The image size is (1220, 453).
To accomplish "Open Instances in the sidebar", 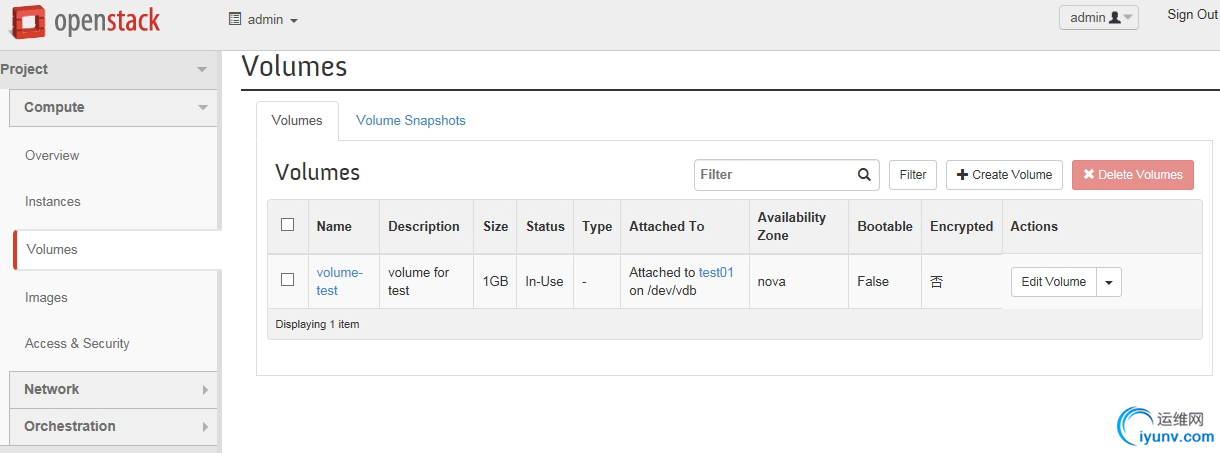I will [x=53, y=202].
